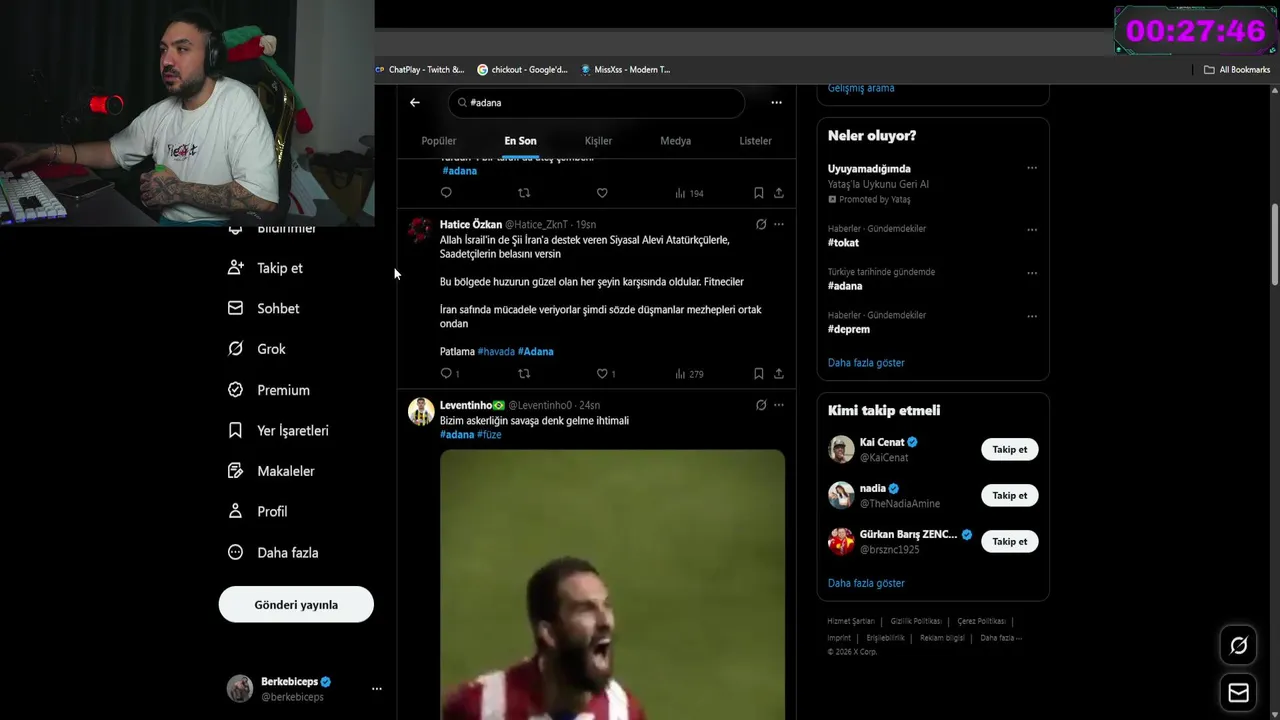
Task: View analytics showing 279 views
Action: click(689, 373)
